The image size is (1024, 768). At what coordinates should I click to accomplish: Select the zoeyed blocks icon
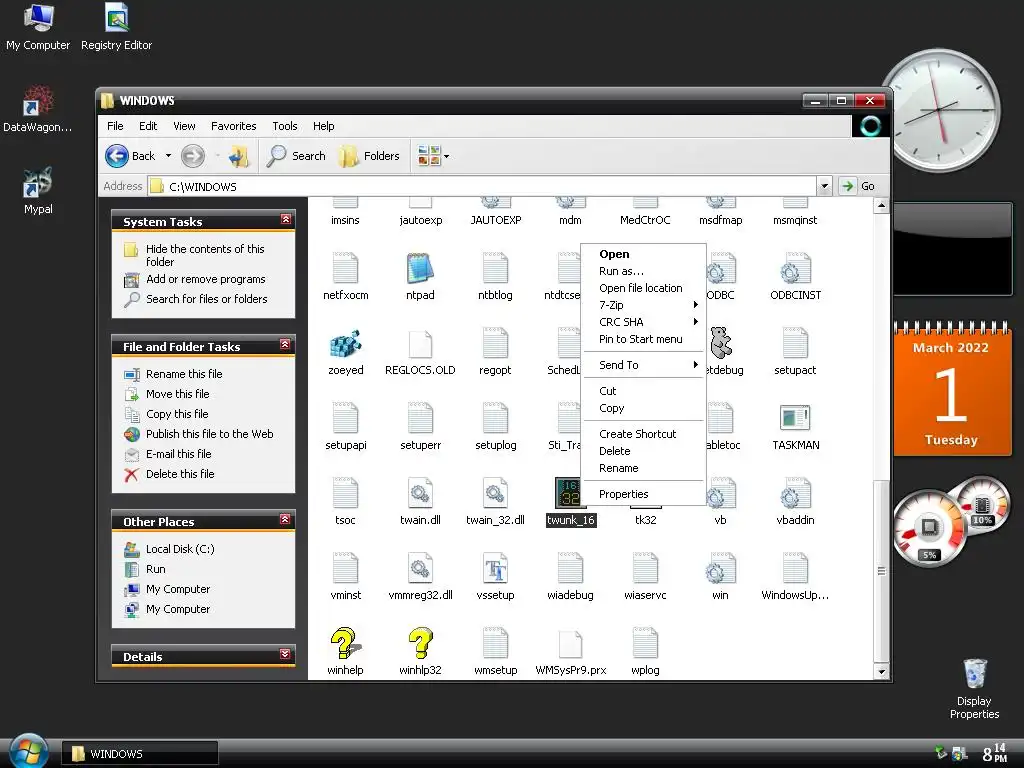click(x=345, y=343)
